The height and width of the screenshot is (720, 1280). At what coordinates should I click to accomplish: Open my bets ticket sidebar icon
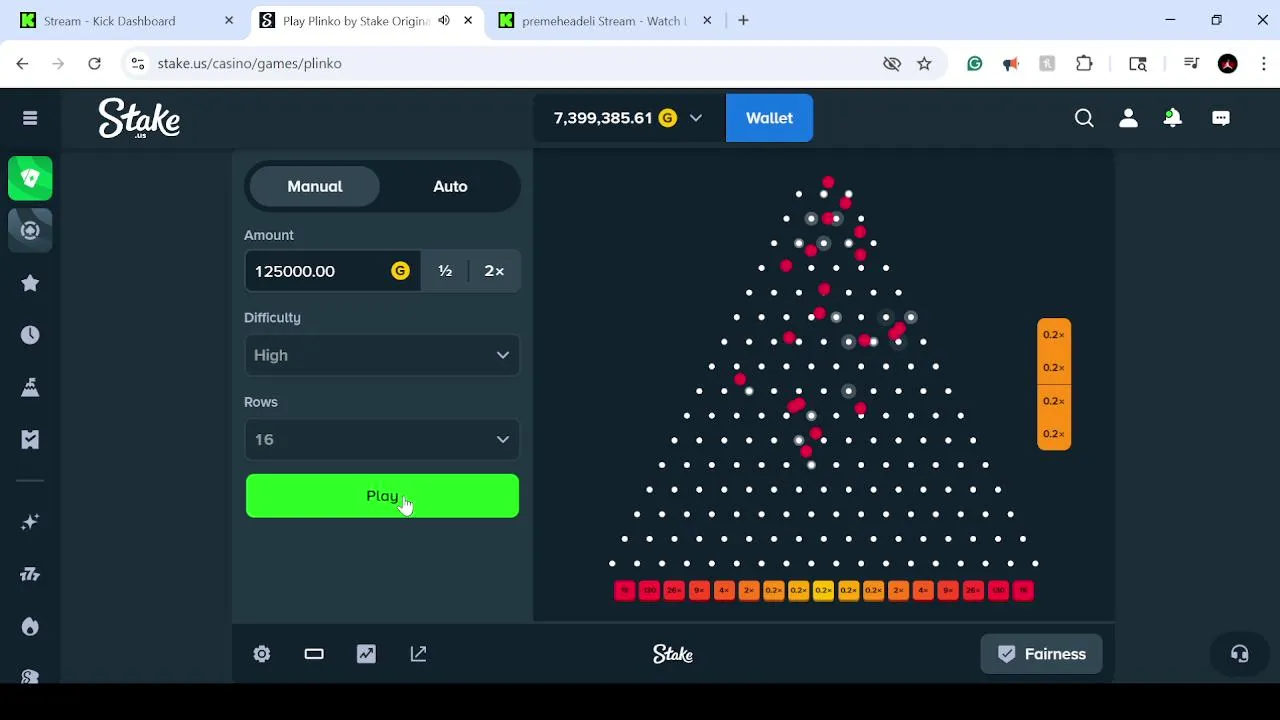coord(30,439)
